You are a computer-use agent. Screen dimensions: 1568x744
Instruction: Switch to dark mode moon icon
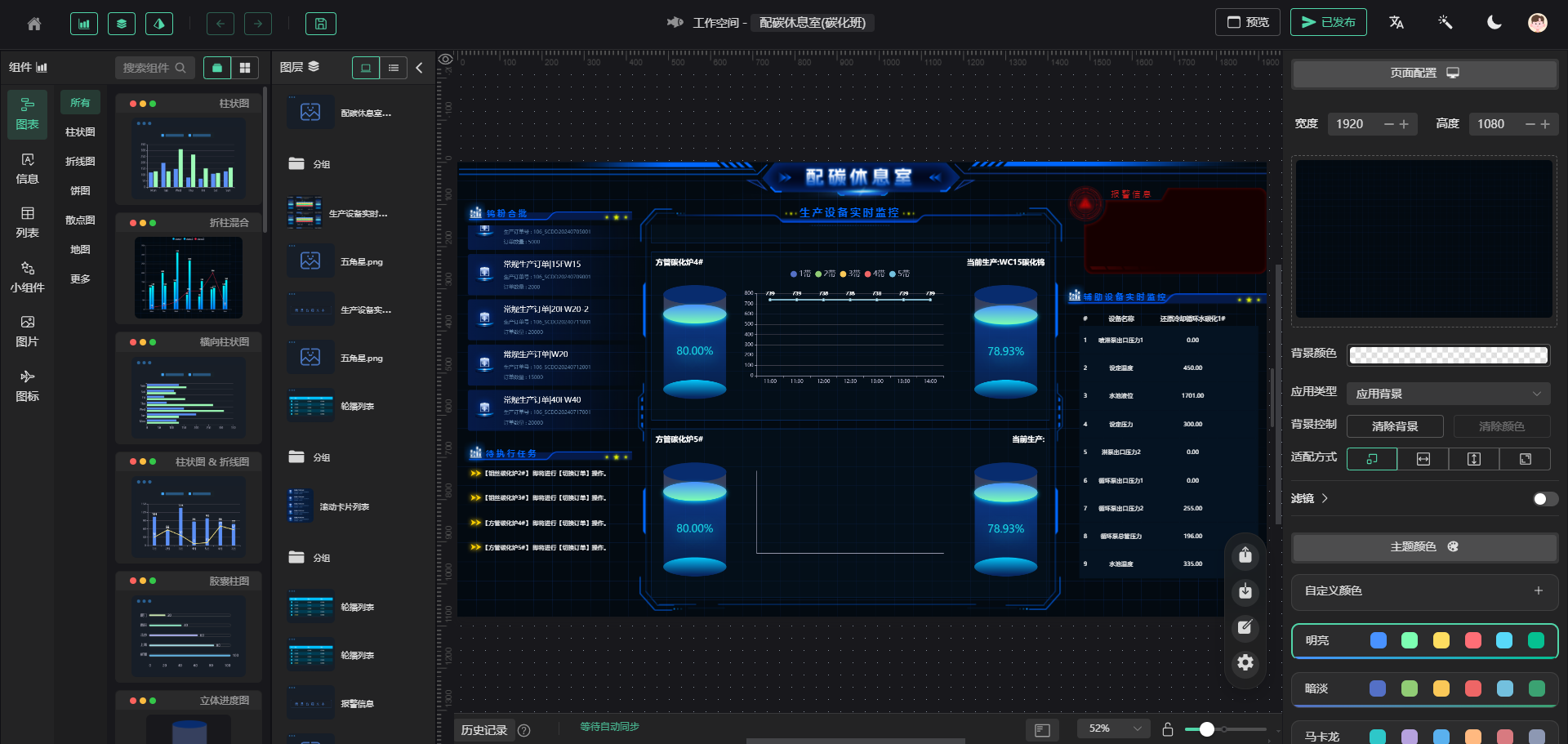(1494, 23)
